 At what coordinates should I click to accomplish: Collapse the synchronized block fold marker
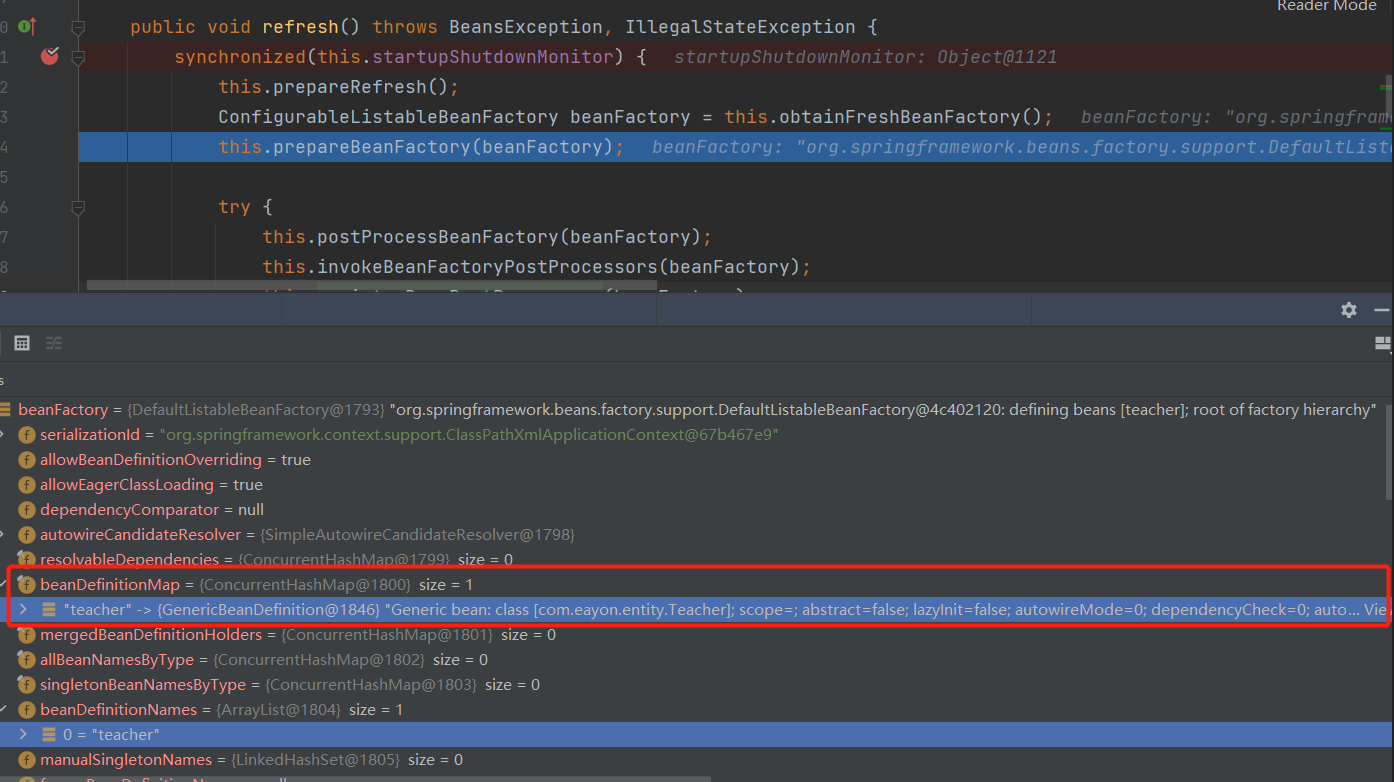(78, 57)
